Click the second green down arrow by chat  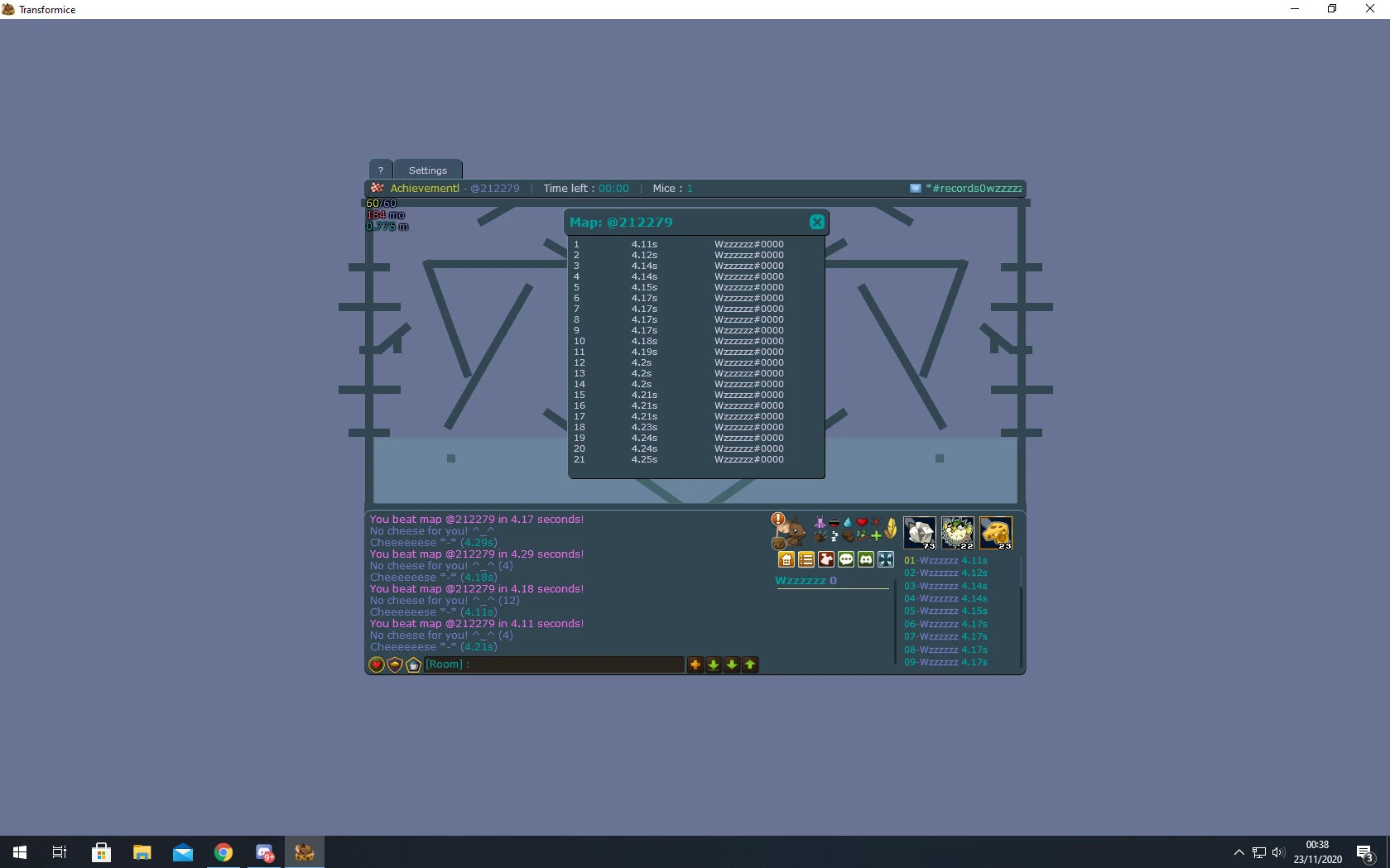732,664
